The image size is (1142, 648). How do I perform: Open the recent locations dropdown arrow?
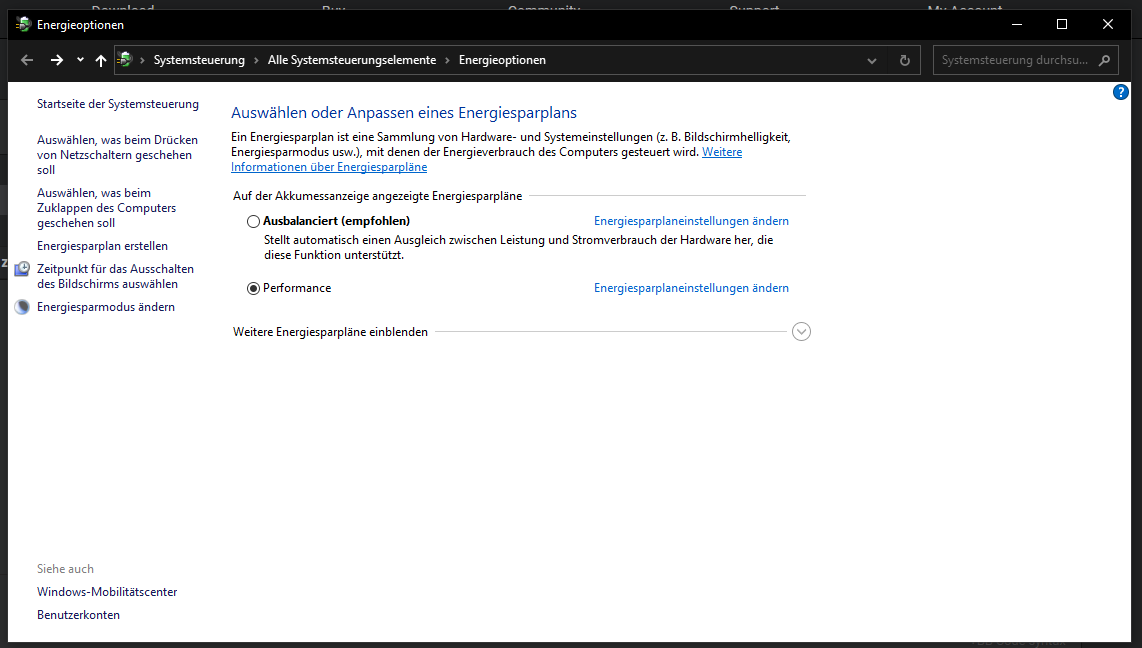coord(80,60)
